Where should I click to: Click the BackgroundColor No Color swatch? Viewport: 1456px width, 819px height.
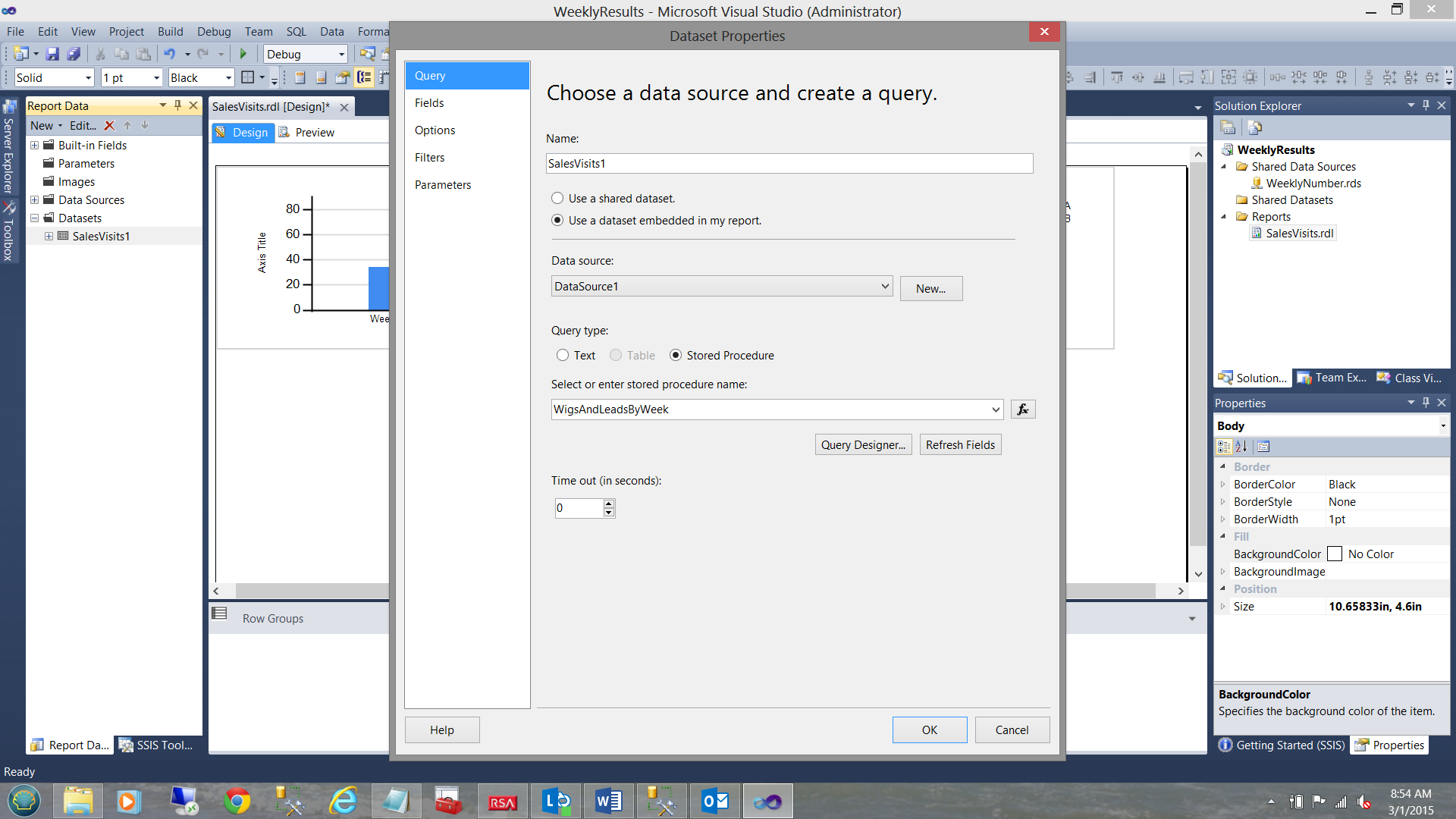1335,554
